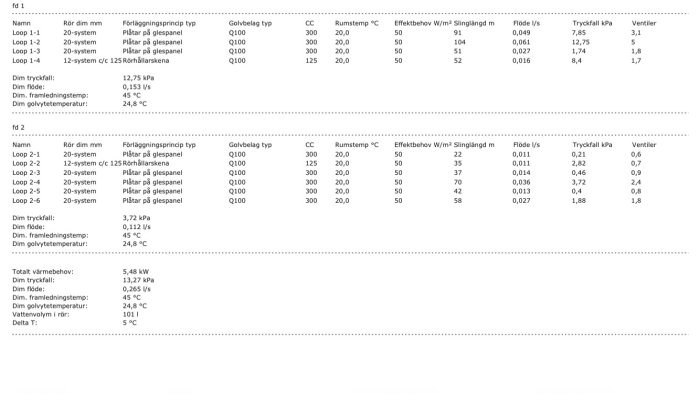Click the water volume value '101 l'
The width and height of the screenshot is (700, 394).
[130, 315]
